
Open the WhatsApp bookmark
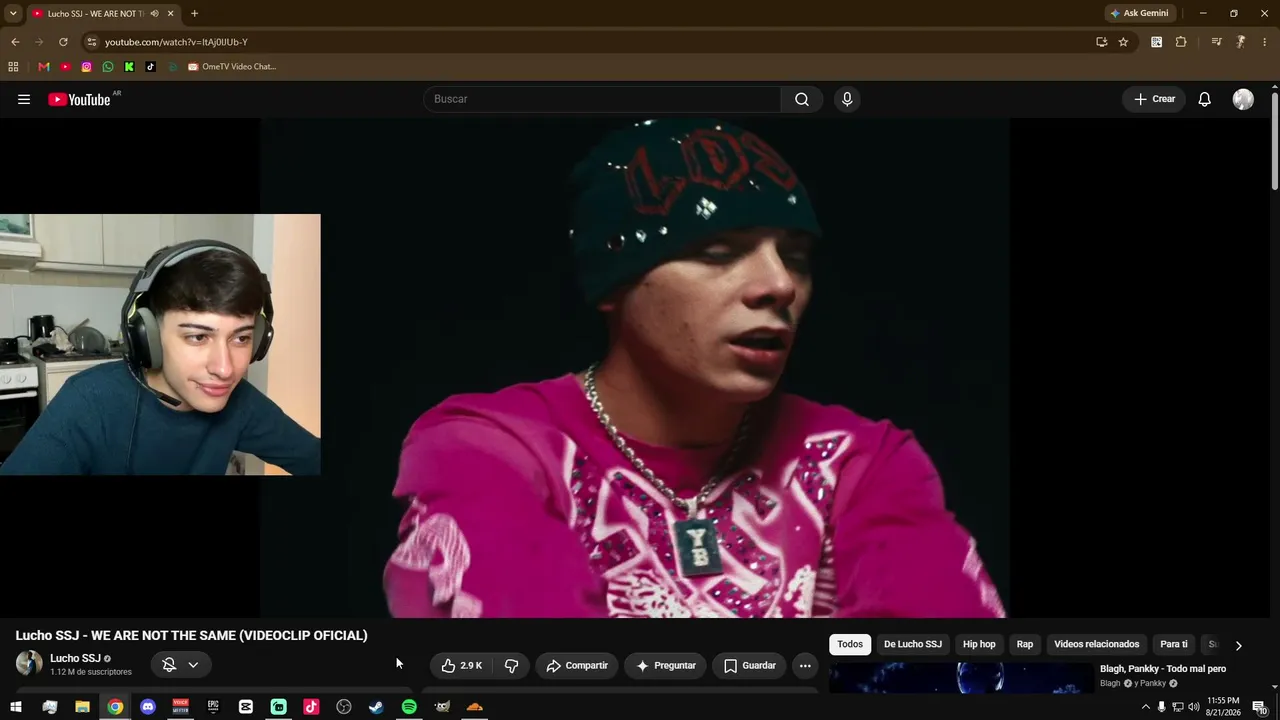[x=108, y=67]
